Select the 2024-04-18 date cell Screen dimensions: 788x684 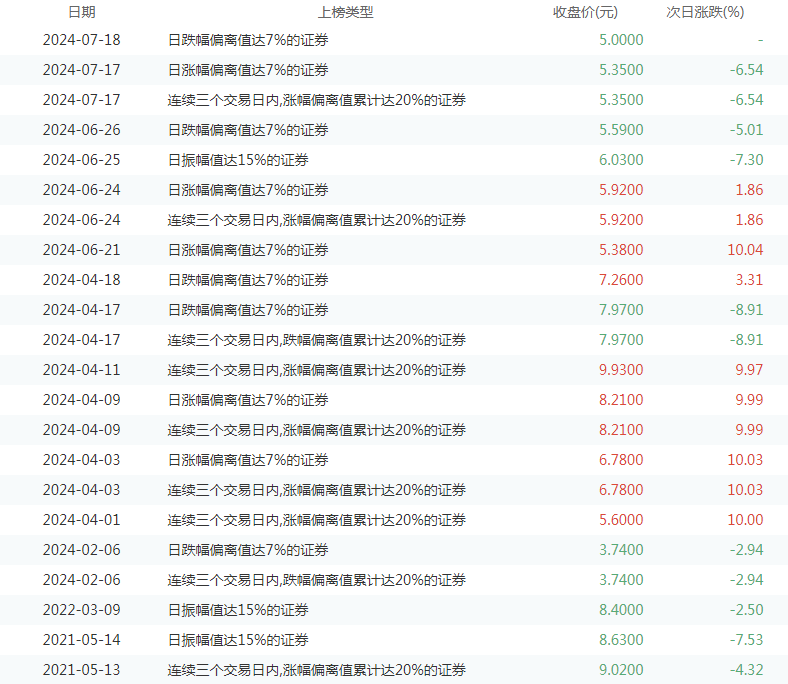tap(81, 280)
